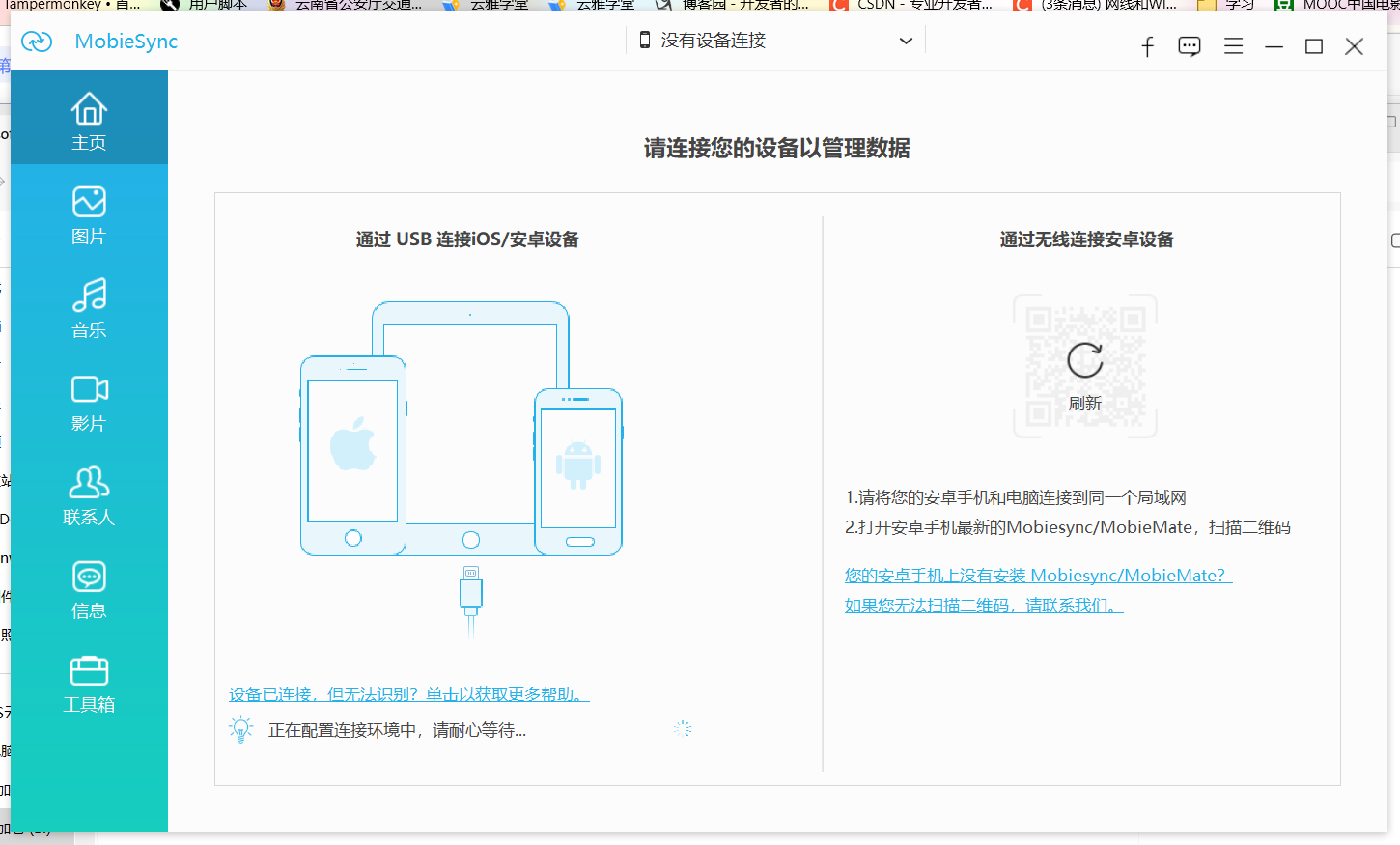
Task: Minimize the MobieSync window
Action: [1274, 46]
